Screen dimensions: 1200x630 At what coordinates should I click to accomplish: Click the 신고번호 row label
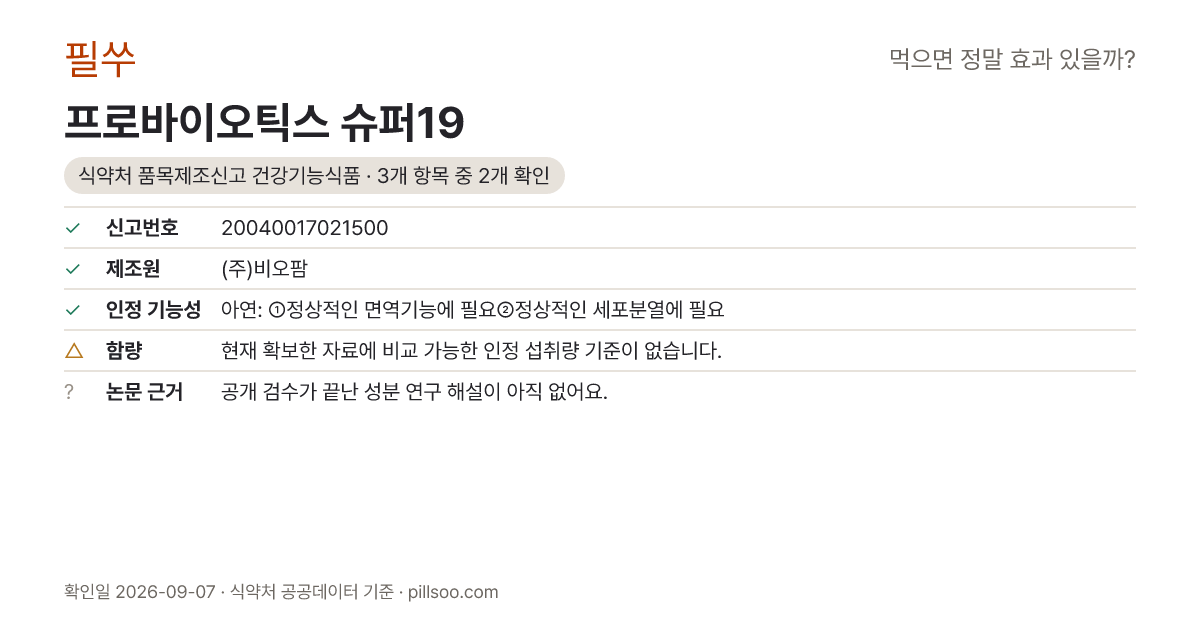(x=142, y=228)
